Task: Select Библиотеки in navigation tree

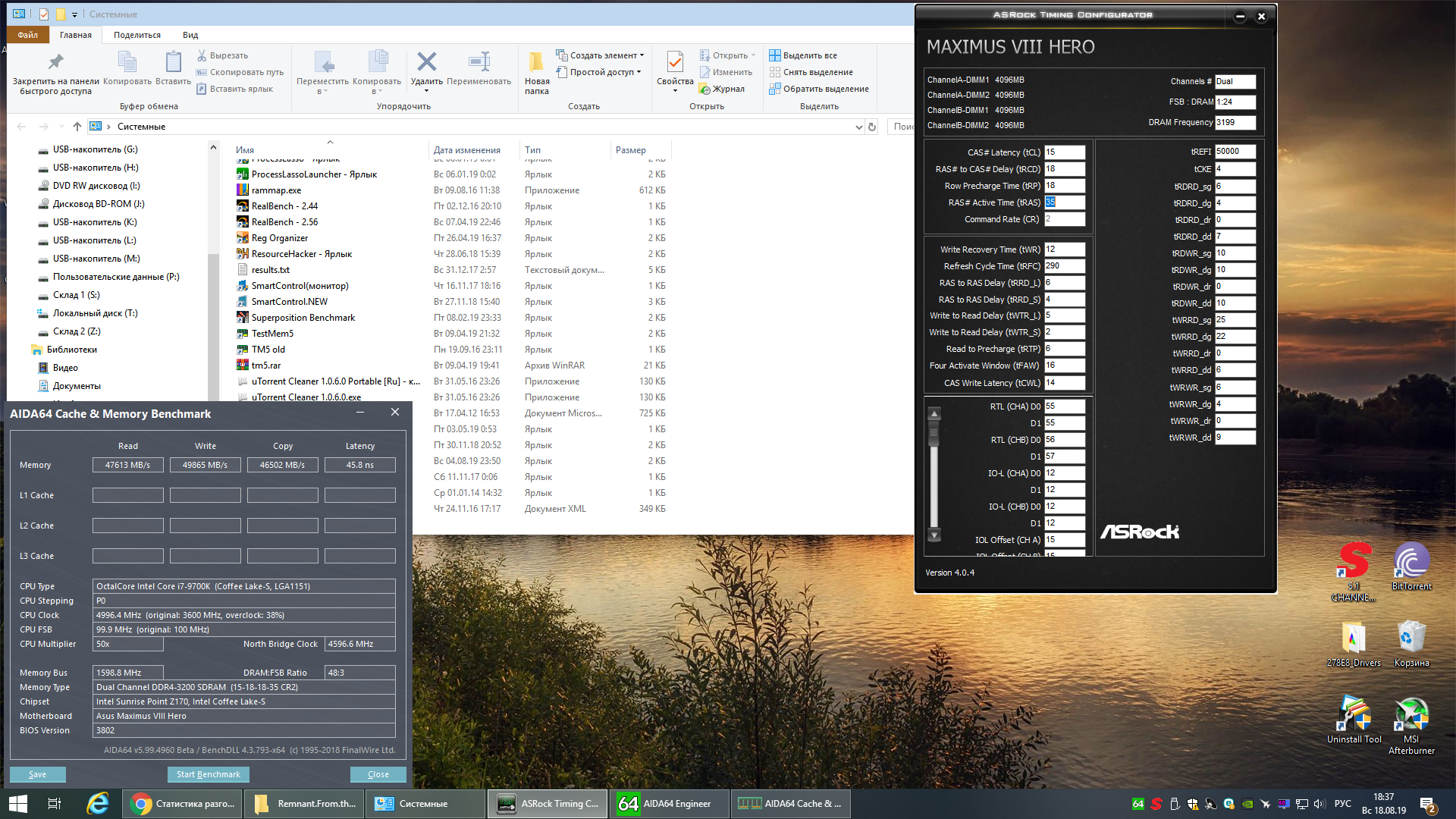Action: click(71, 350)
